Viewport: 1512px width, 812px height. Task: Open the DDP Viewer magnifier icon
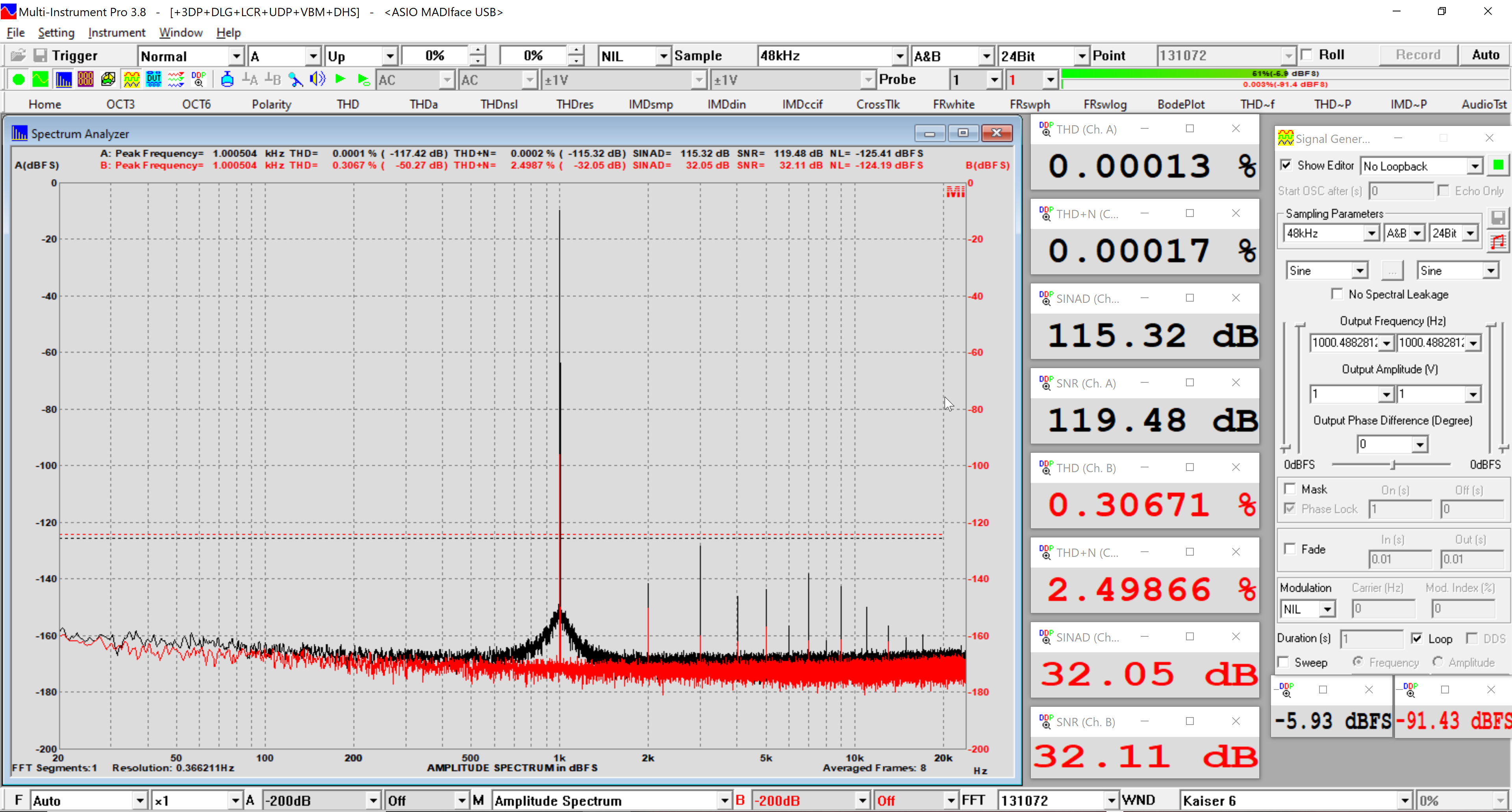(199, 79)
